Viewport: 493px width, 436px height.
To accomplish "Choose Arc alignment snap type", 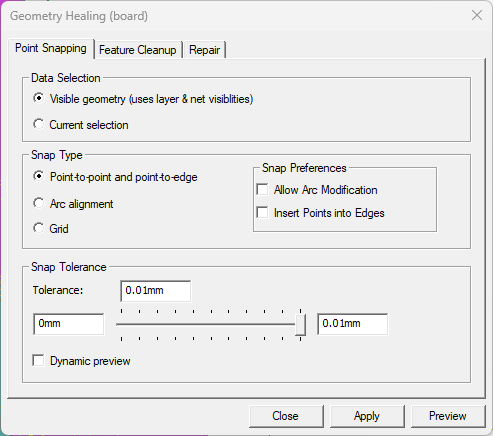I will [38, 203].
